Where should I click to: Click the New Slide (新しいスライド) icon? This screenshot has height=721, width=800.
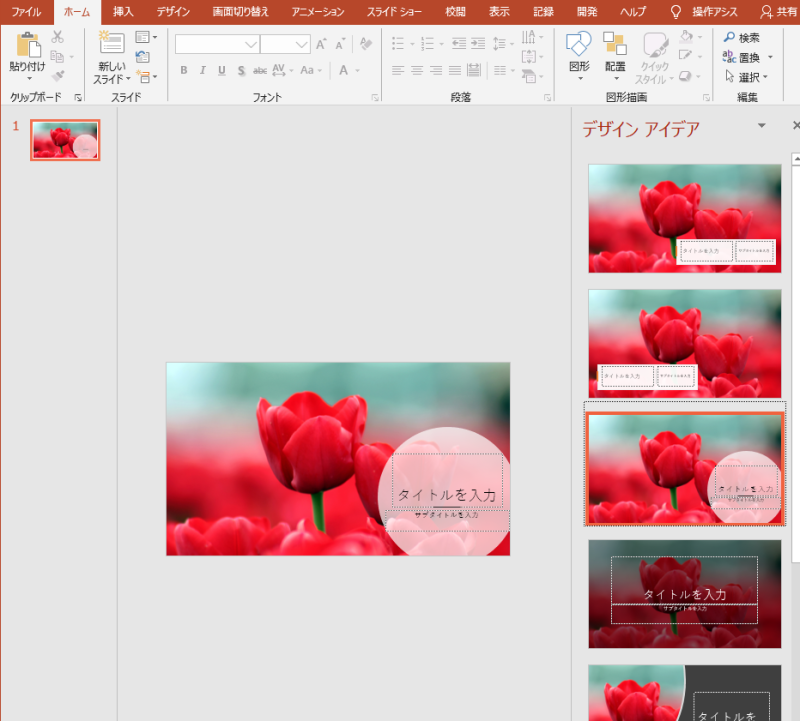(x=112, y=45)
